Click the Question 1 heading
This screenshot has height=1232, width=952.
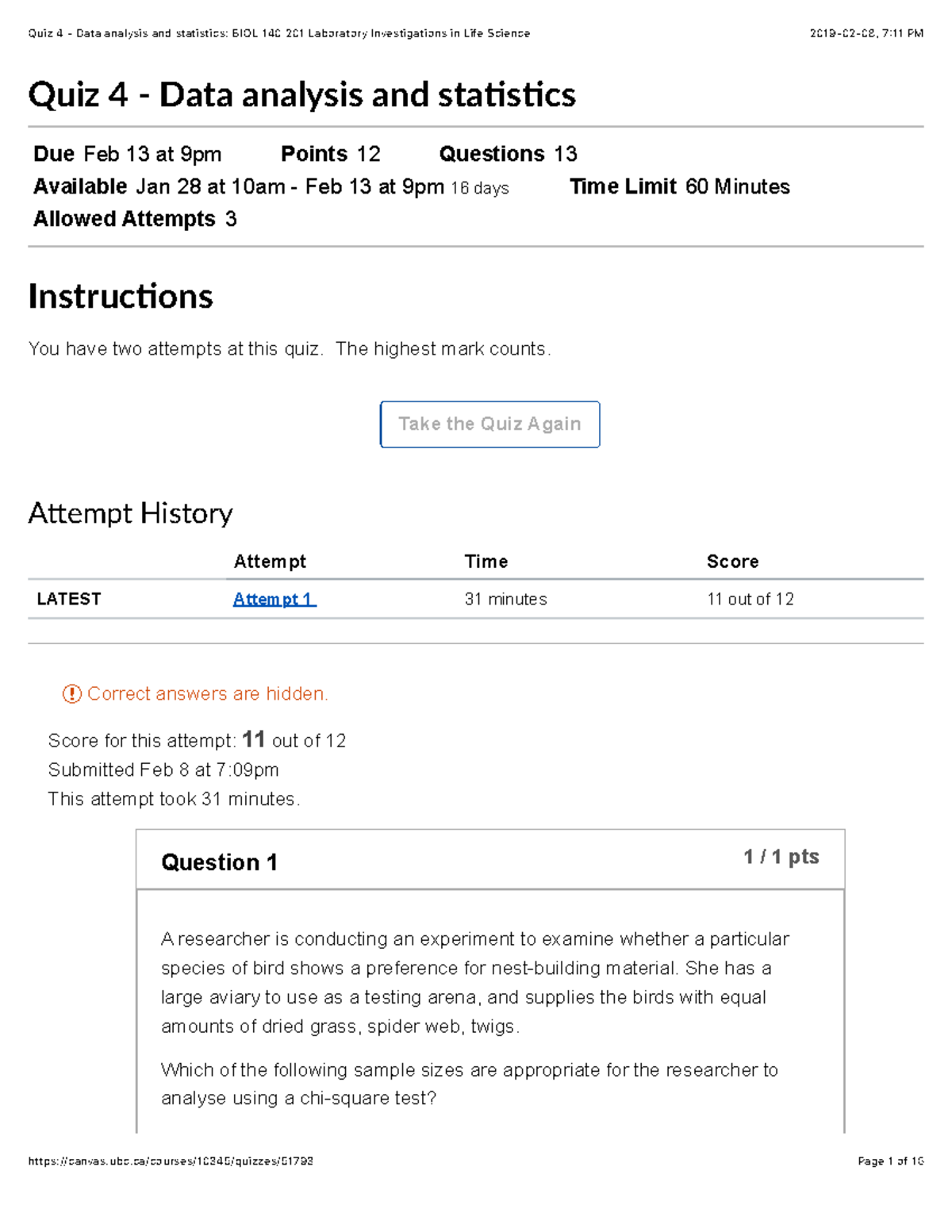click(x=219, y=862)
